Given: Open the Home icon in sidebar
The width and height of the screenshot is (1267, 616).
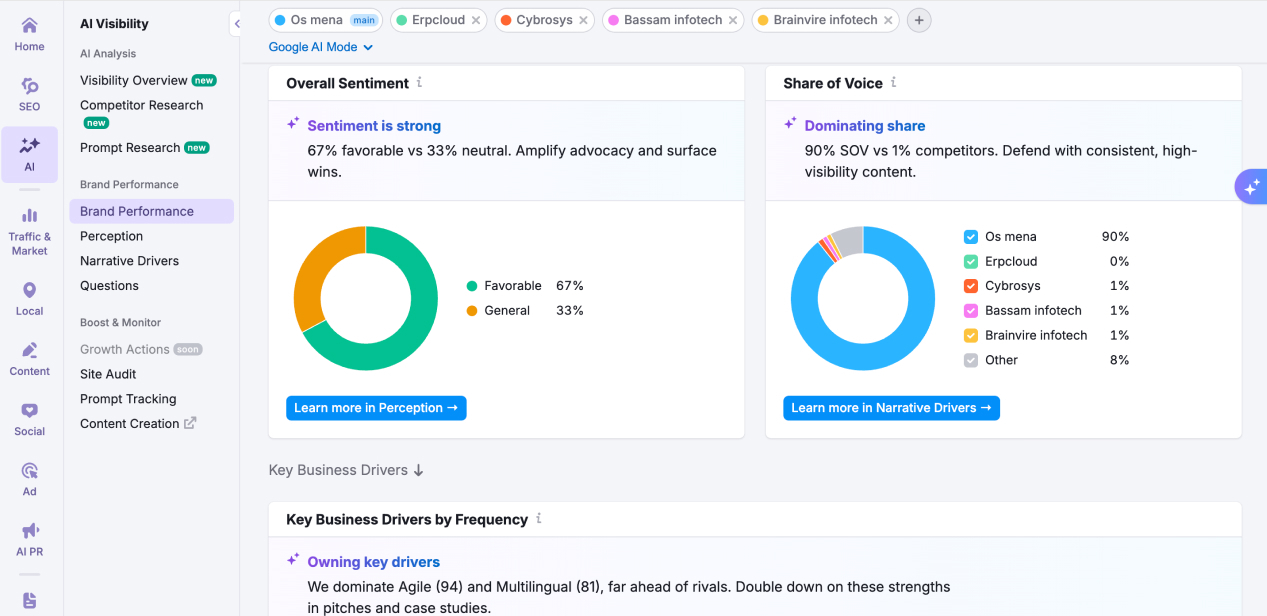Looking at the screenshot, I should (29, 26).
